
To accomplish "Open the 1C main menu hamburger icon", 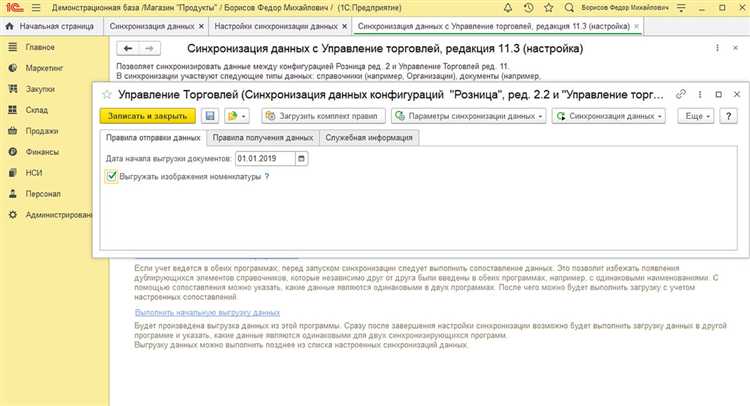I will click(36, 8).
